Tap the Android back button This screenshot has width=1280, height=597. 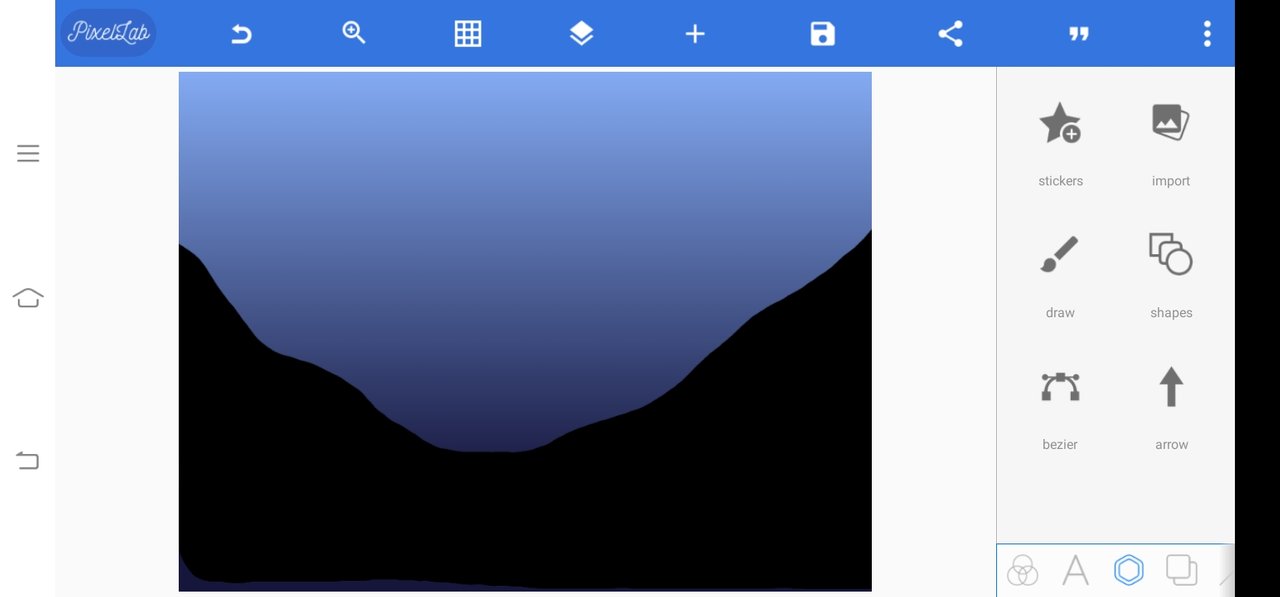(28, 461)
